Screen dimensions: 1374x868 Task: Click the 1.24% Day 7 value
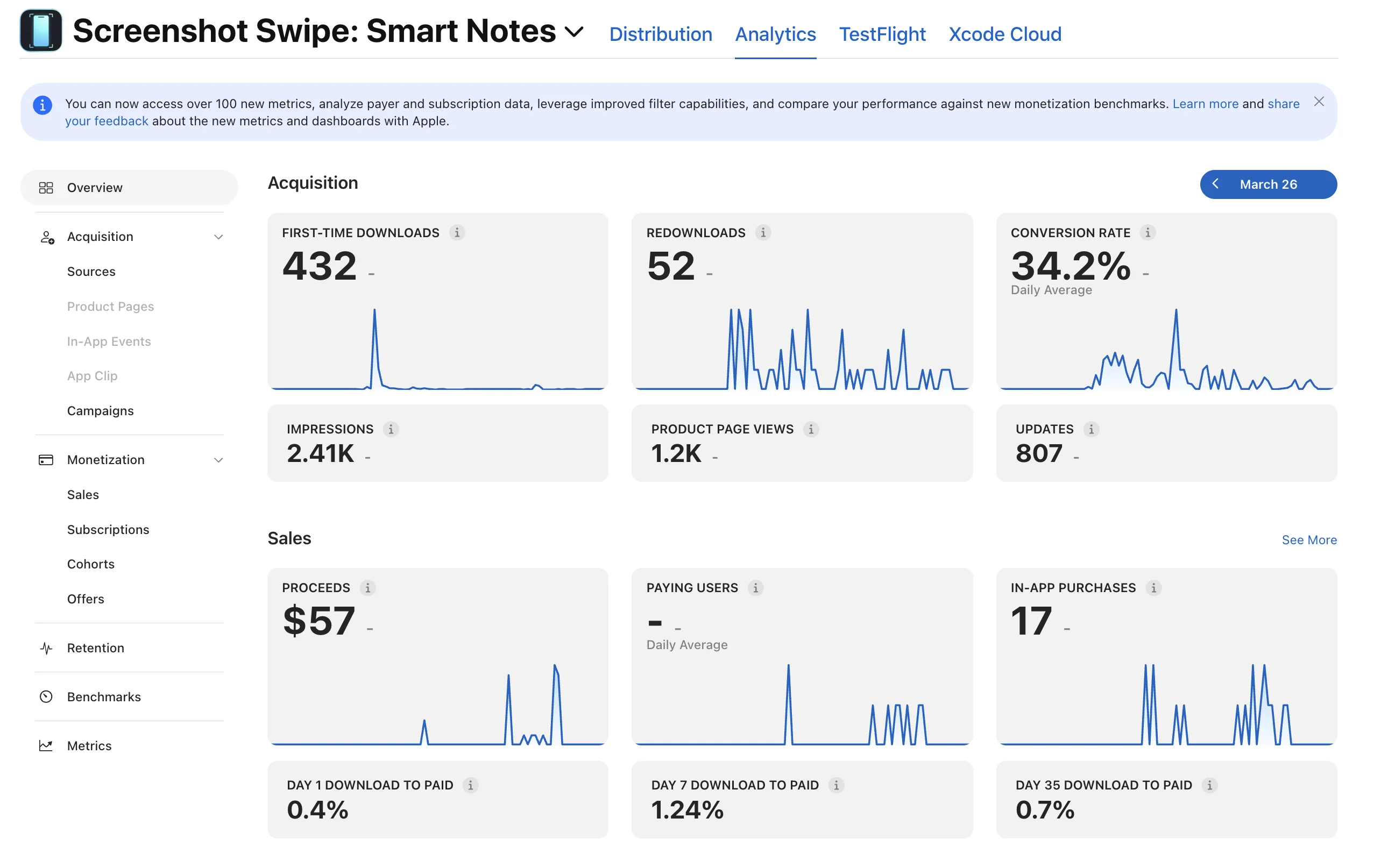tap(687, 810)
